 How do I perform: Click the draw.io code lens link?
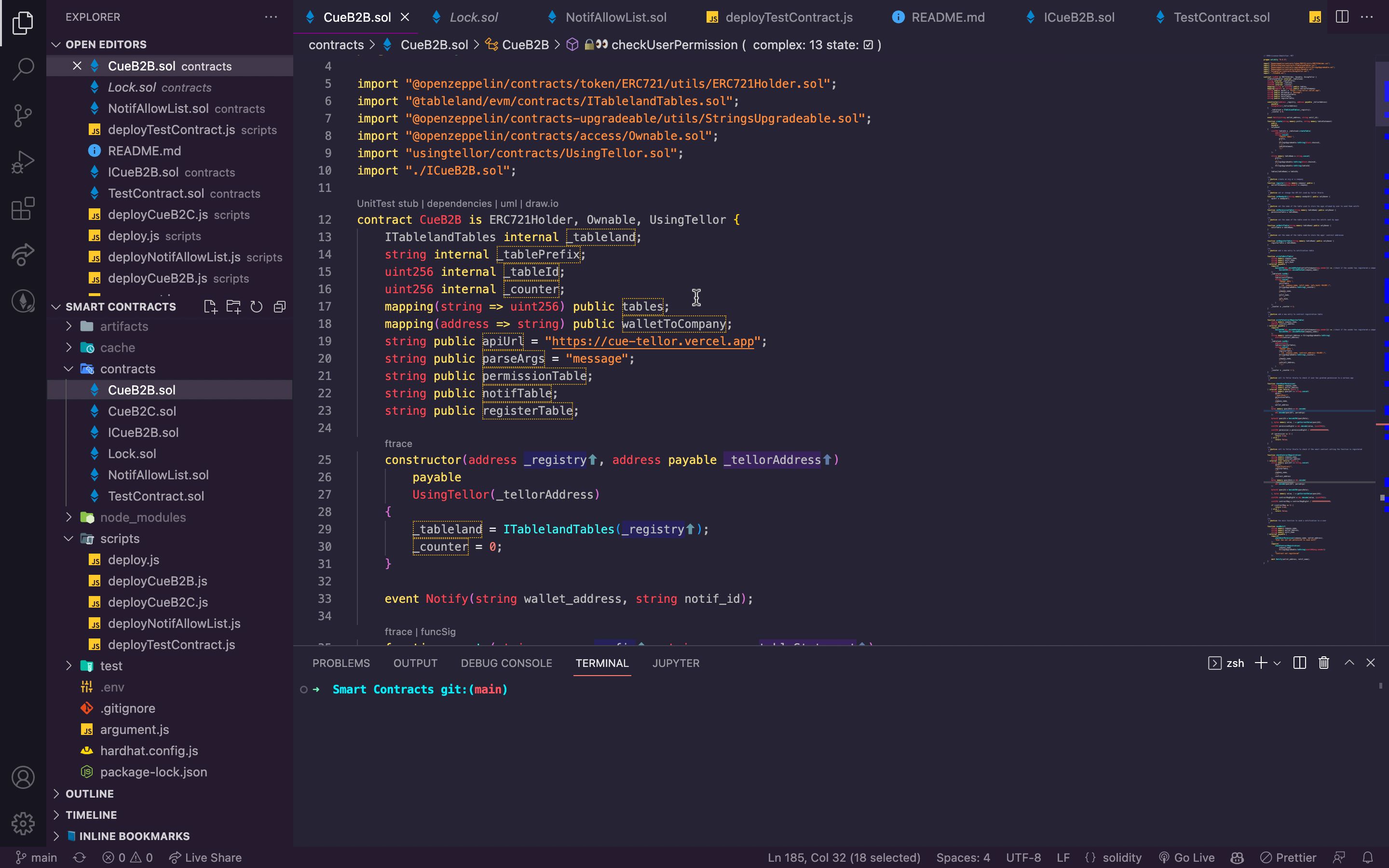[x=542, y=203]
